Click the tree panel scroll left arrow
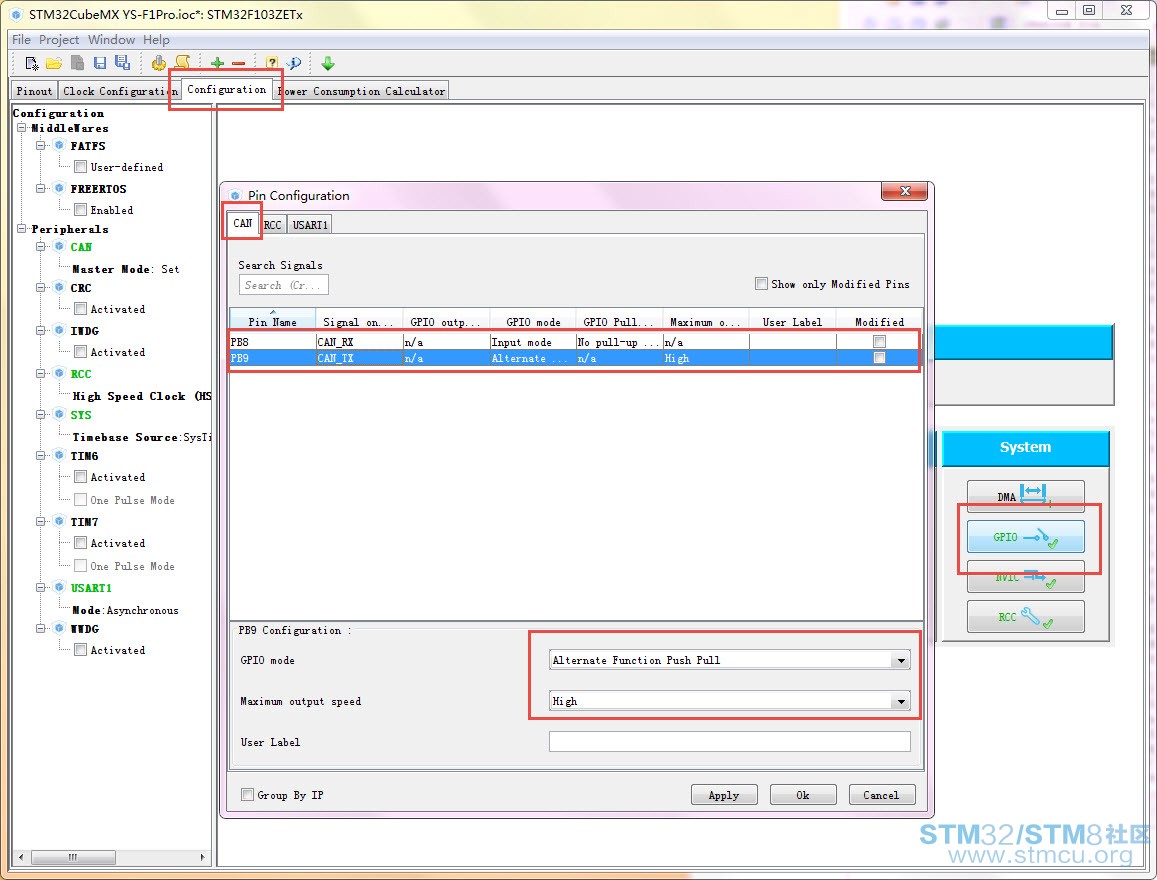Screen dimensions: 1157x880 coord(21,857)
